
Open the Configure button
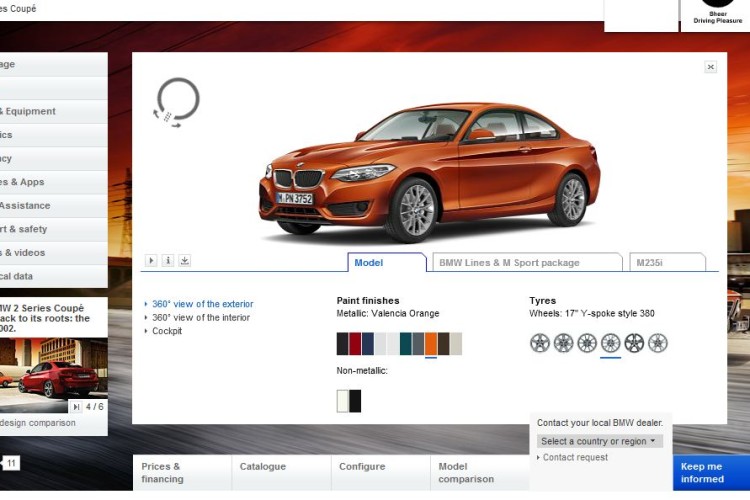tap(381, 473)
